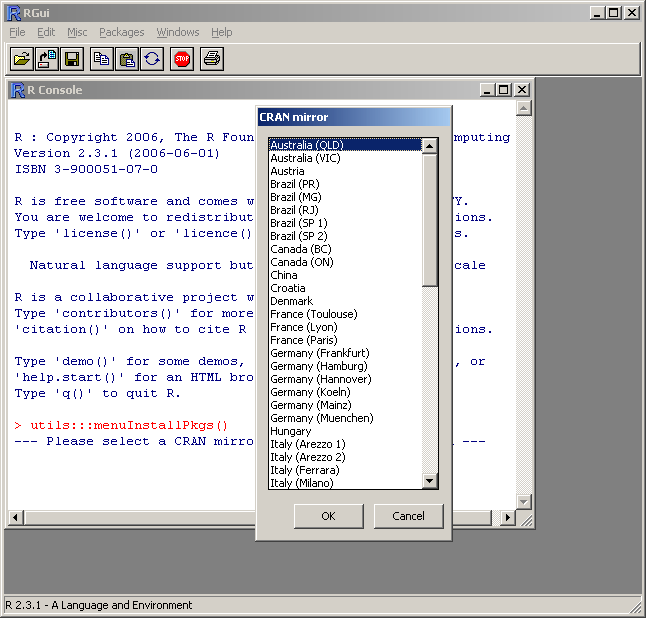
Task: Select Italy (Milano) mirror
Action: click(x=345, y=483)
